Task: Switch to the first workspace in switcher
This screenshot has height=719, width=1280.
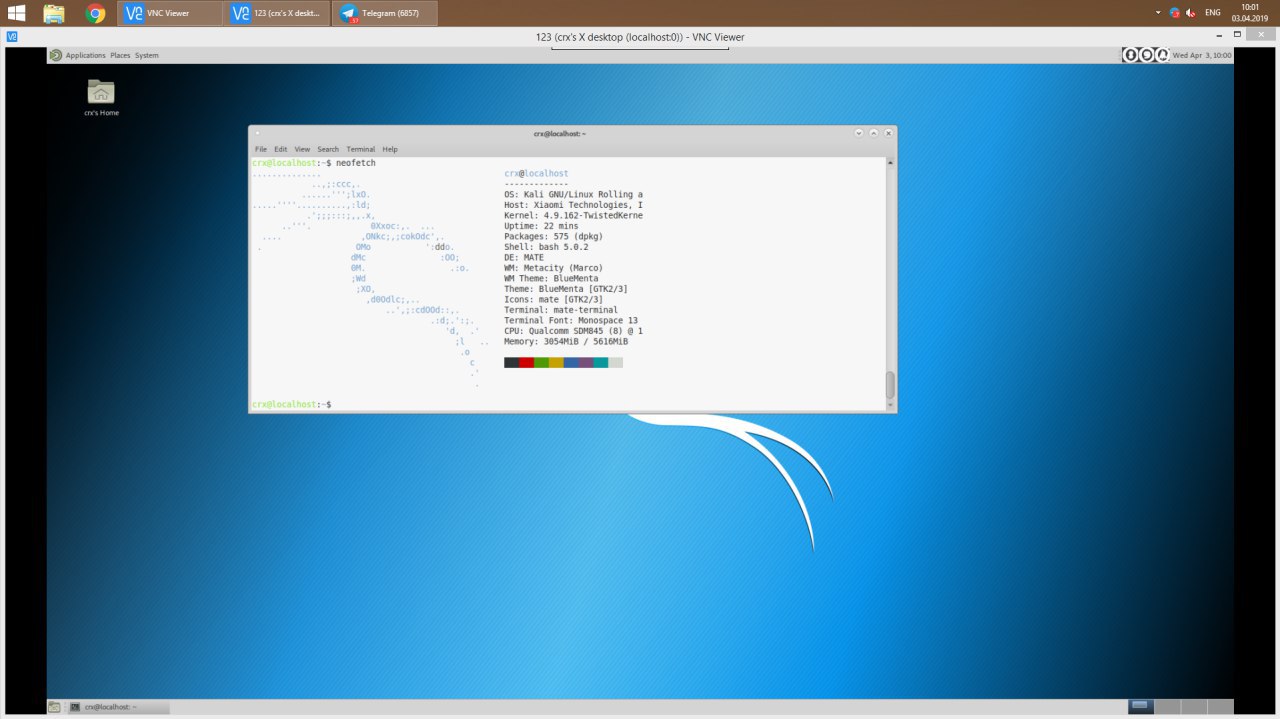Action: pos(1141,707)
